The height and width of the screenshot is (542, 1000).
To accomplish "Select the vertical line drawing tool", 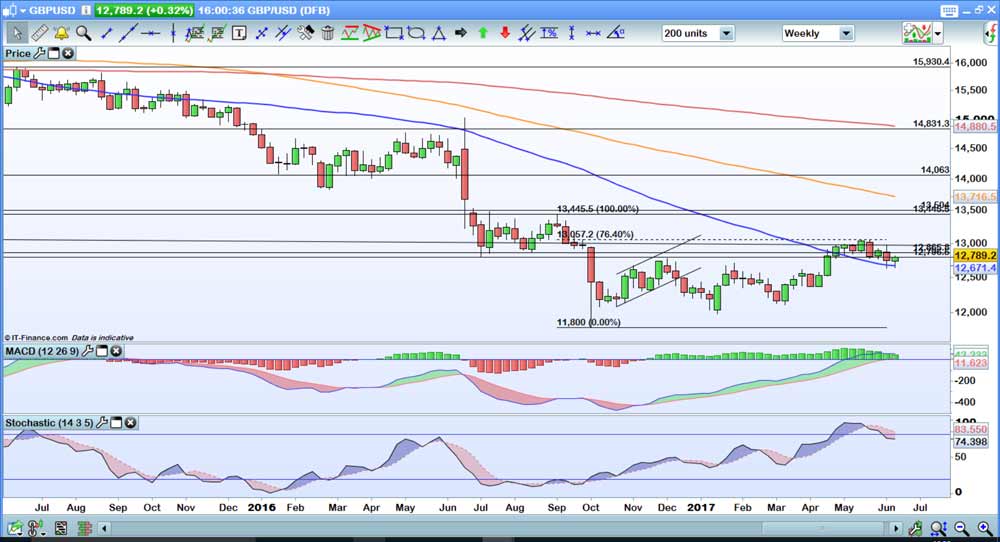I will click(x=173, y=33).
